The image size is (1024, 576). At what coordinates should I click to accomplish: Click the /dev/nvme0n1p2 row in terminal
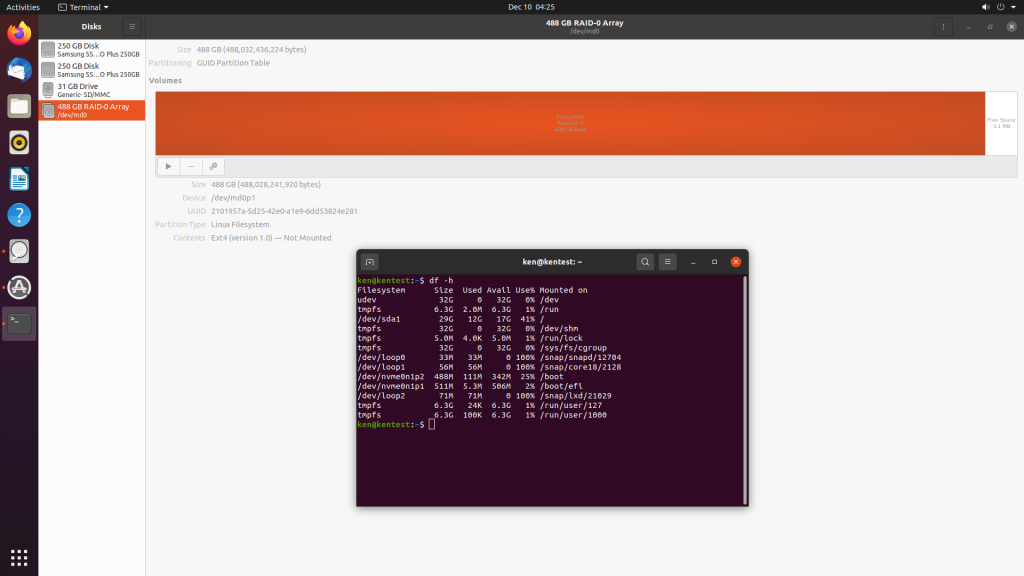(x=460, y=377)
